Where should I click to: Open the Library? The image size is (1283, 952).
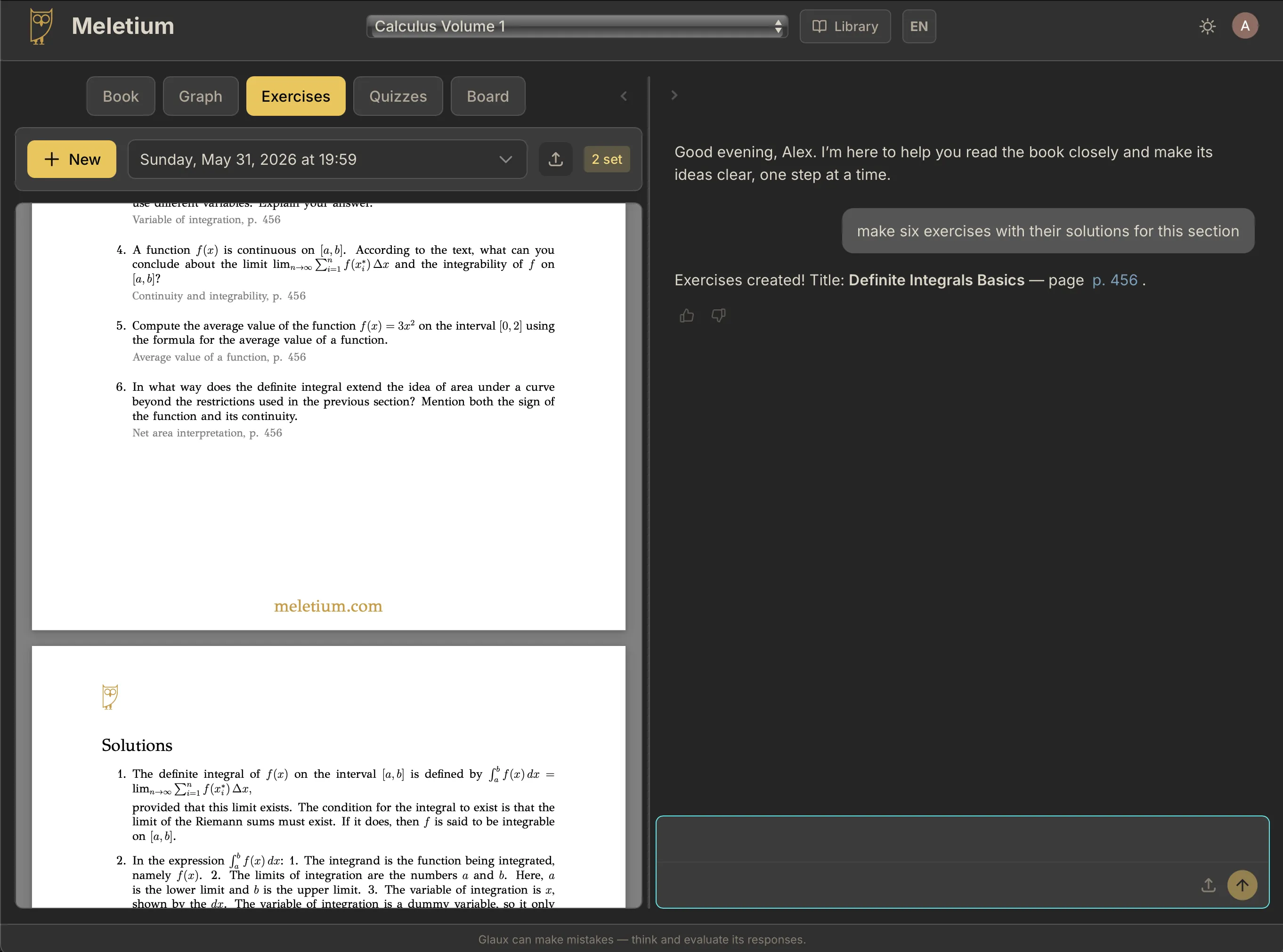point(845,26)
